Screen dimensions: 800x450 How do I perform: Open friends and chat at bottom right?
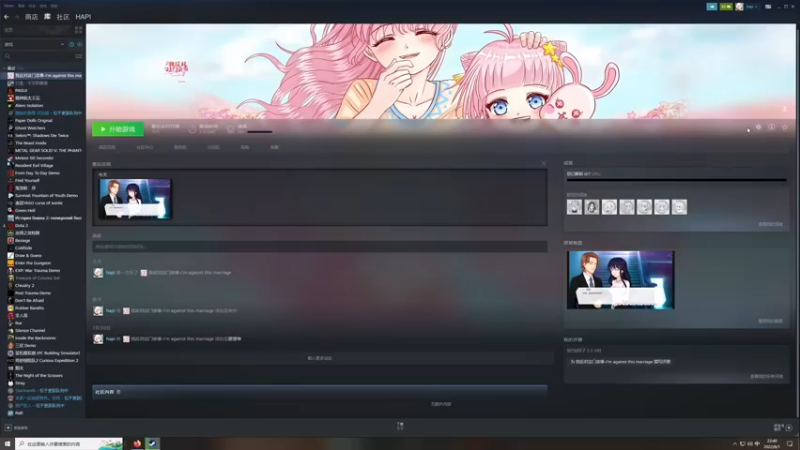coord(783,428)
